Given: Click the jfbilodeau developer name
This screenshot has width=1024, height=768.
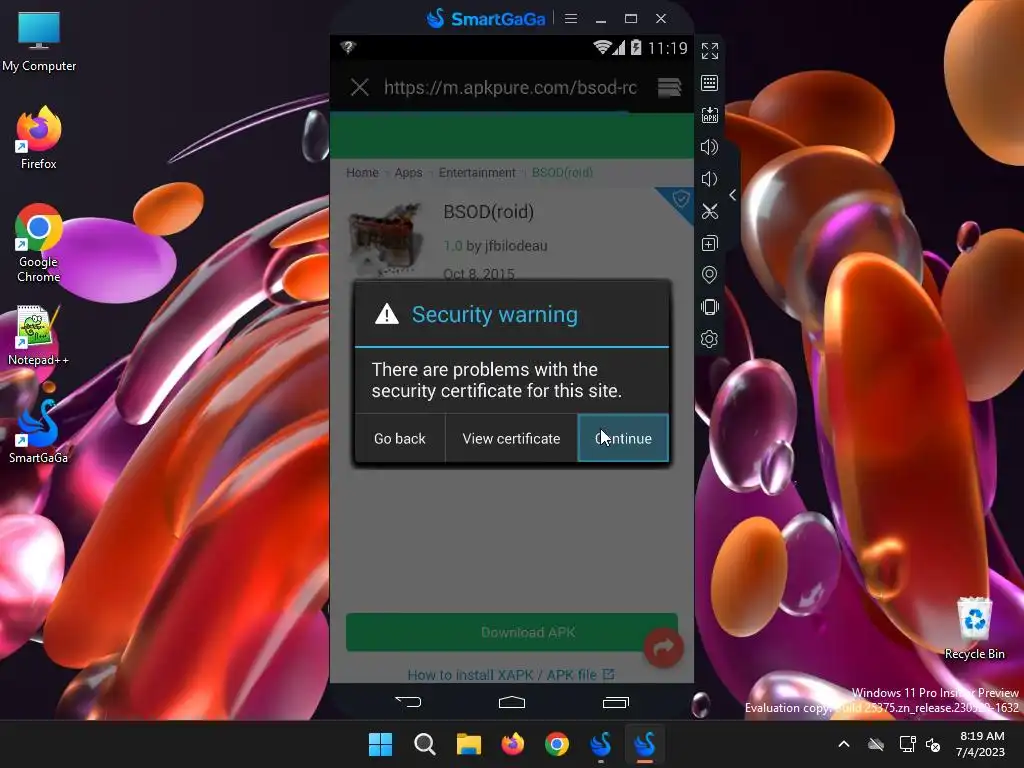Looking at the screenshot, I should point(516,246).
